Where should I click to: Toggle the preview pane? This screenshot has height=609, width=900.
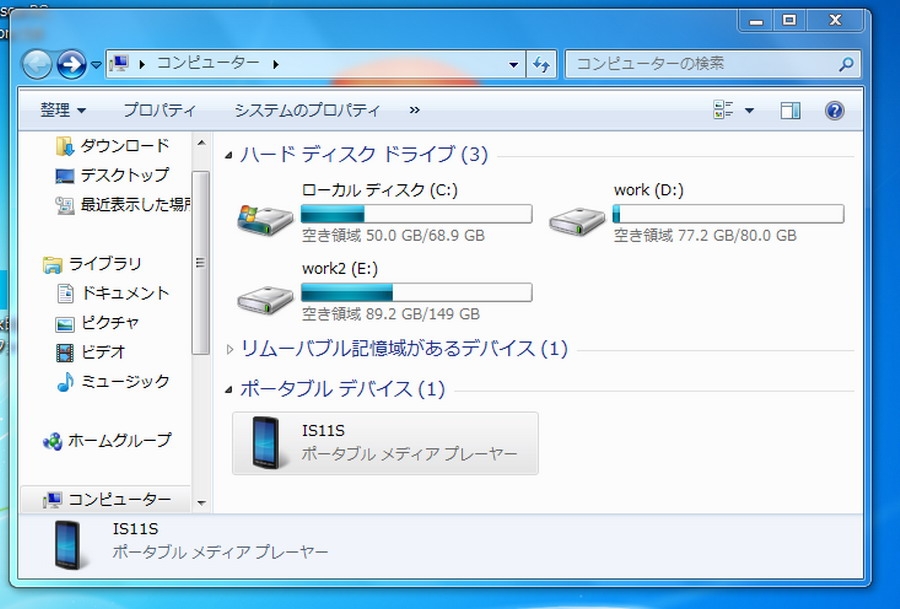point(790,110)
